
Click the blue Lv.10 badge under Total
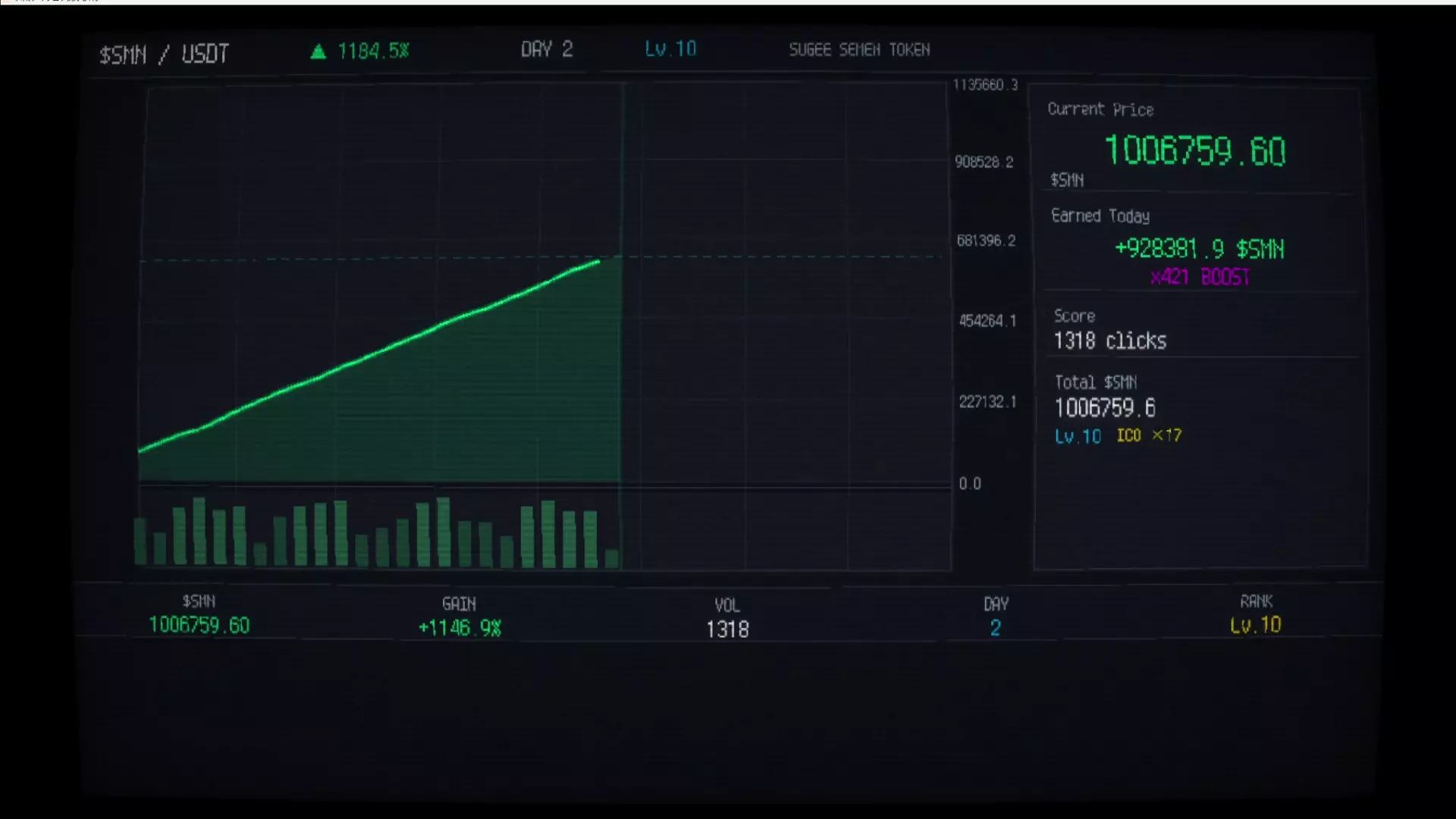coord(1078,437)
